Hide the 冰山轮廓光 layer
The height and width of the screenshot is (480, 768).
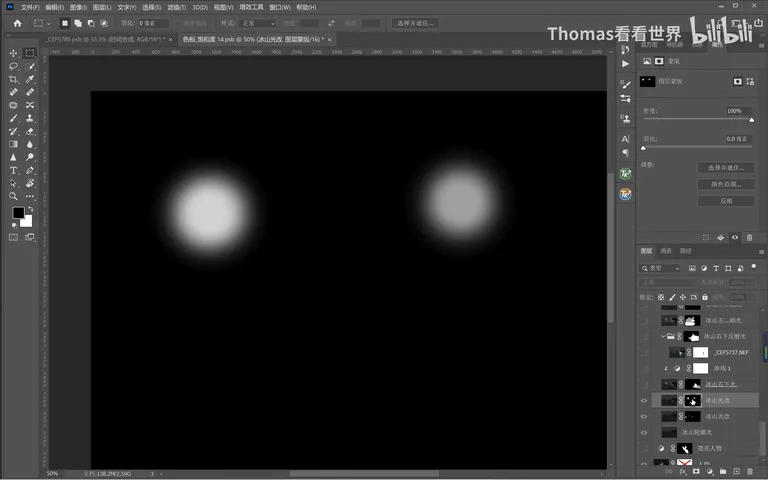(644, 432)
